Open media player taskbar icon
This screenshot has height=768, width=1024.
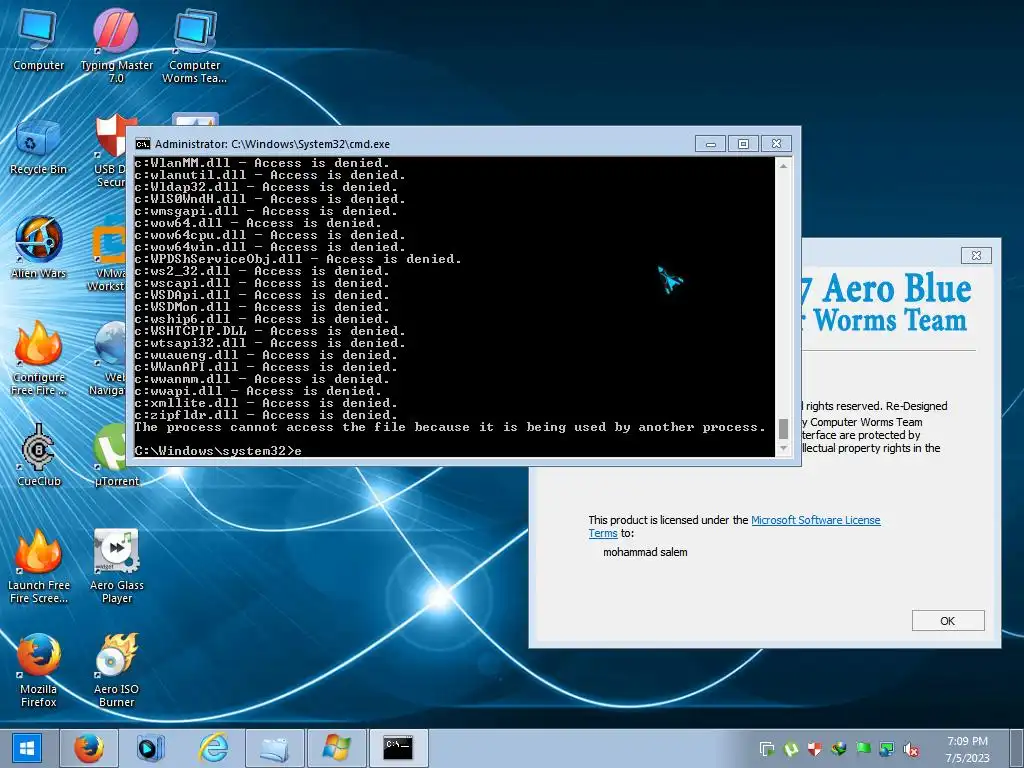coord(150,748)
